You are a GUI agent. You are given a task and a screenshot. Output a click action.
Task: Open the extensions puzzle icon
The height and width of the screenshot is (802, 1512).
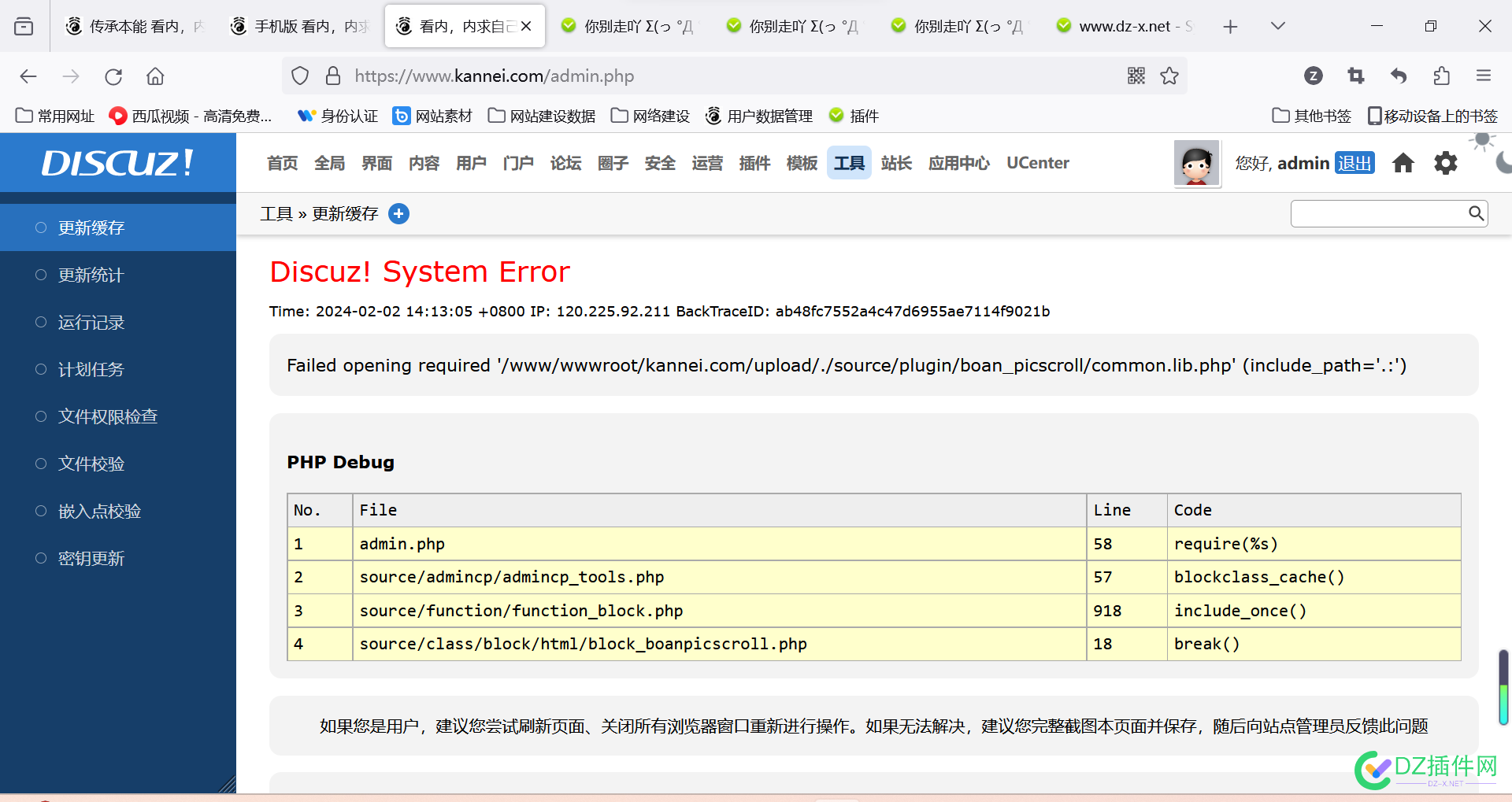[1441, 76]
